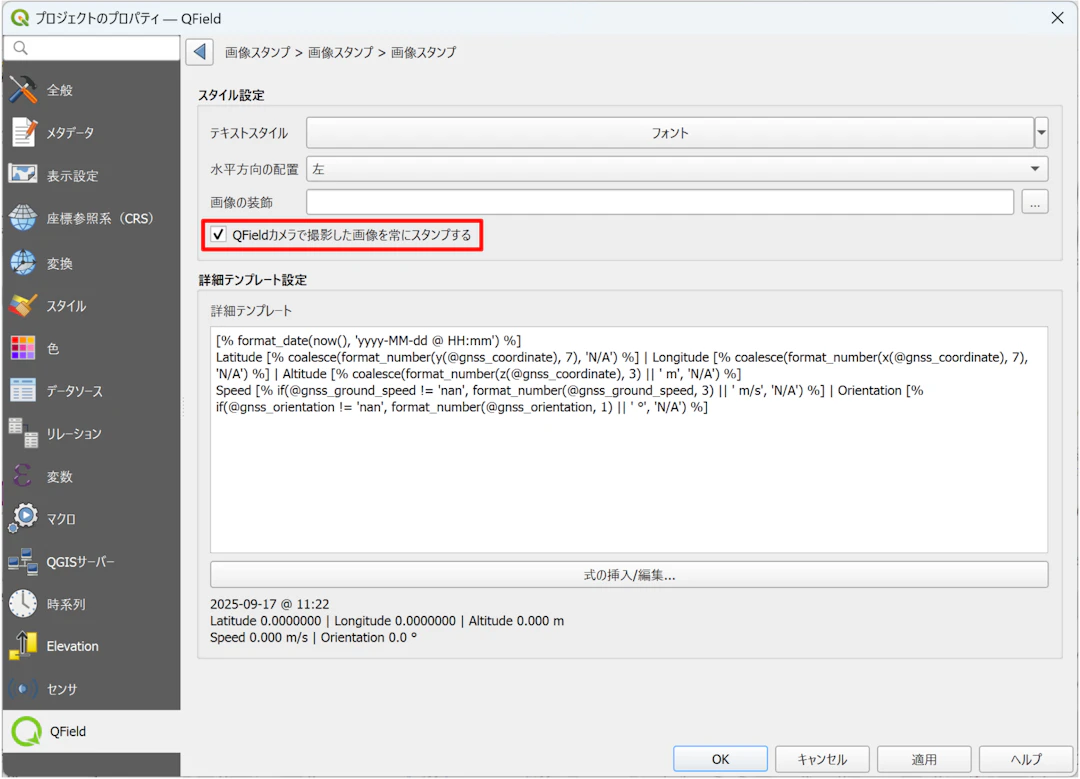Click the preview line starting with Latitude 0.0000000
The image size is (1080, 779).
point(387,621)
